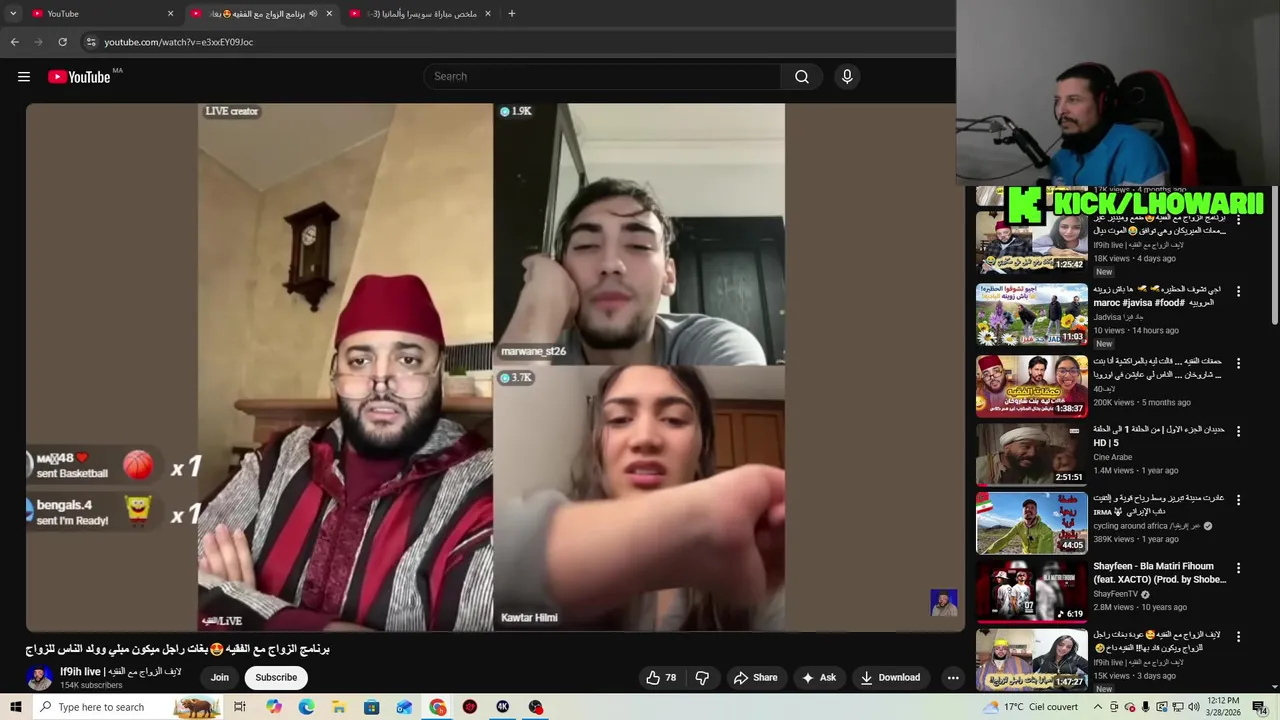Open the 4K app from the taskbar
The image size is (1280, 720).
[x=503, y=707]
